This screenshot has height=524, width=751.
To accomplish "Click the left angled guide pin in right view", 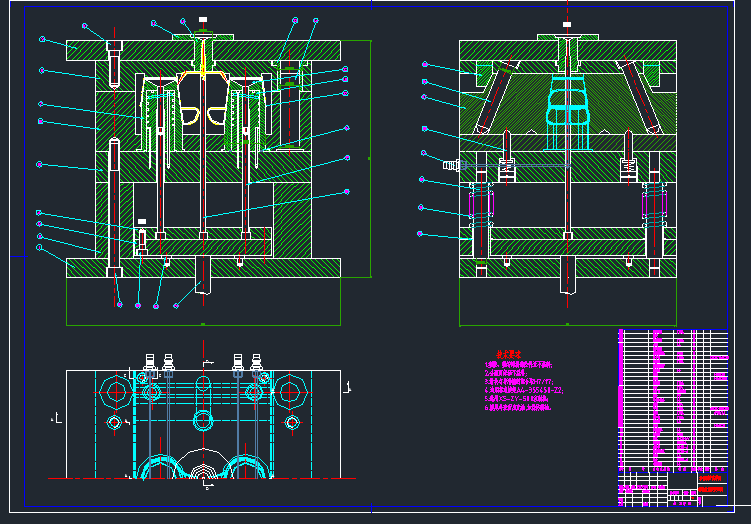I will click(495, 97).
